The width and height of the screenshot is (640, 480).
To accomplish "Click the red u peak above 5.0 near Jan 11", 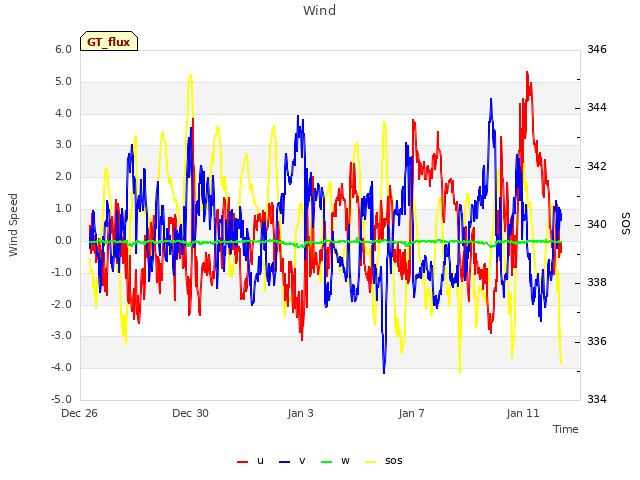I will click(x=527, y=73).
